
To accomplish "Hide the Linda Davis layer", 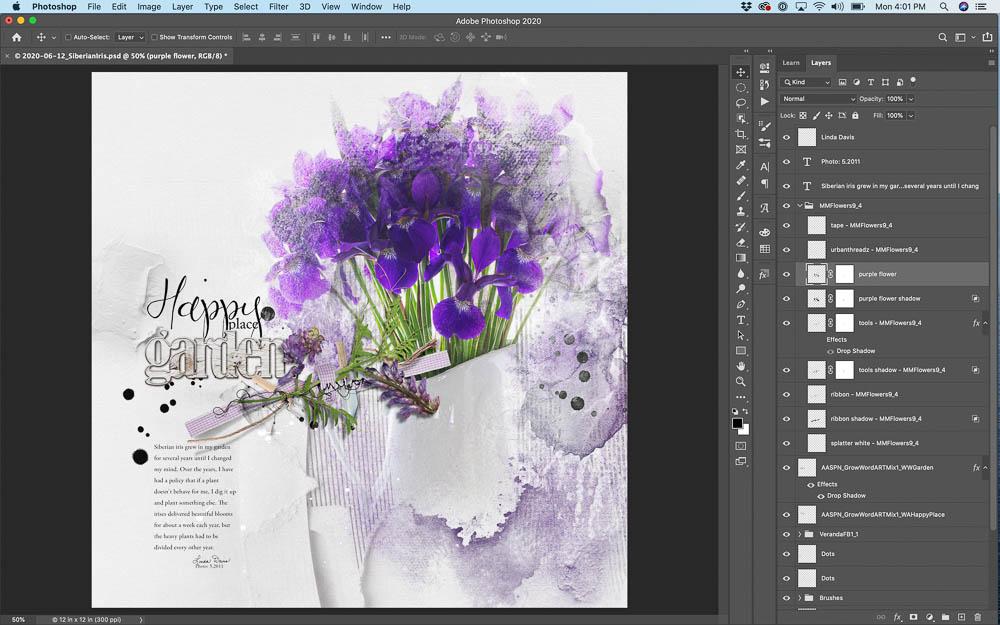I will [786, 137].
